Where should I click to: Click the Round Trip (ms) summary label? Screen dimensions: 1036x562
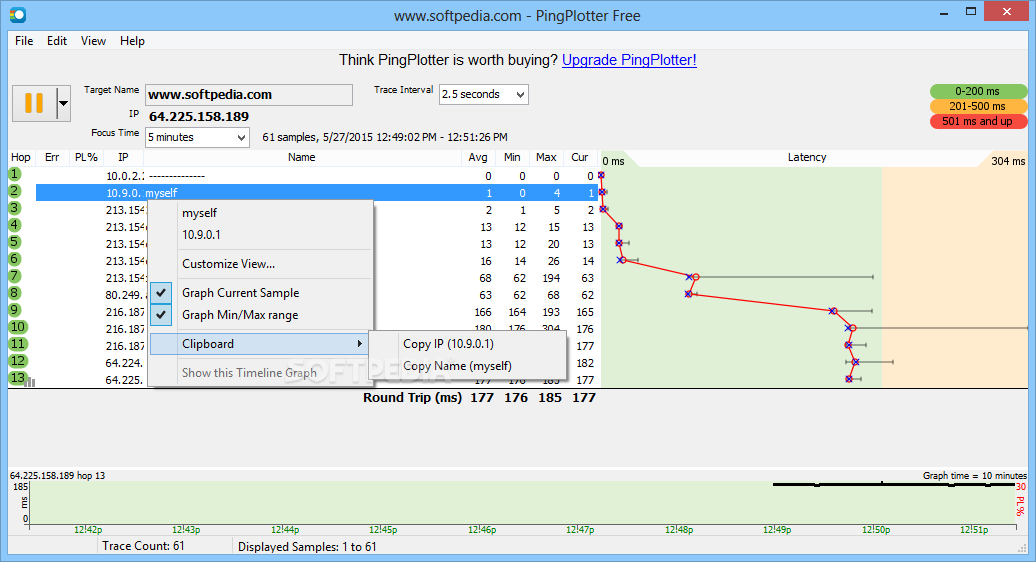pyautogui.click(x=412, y=398)
